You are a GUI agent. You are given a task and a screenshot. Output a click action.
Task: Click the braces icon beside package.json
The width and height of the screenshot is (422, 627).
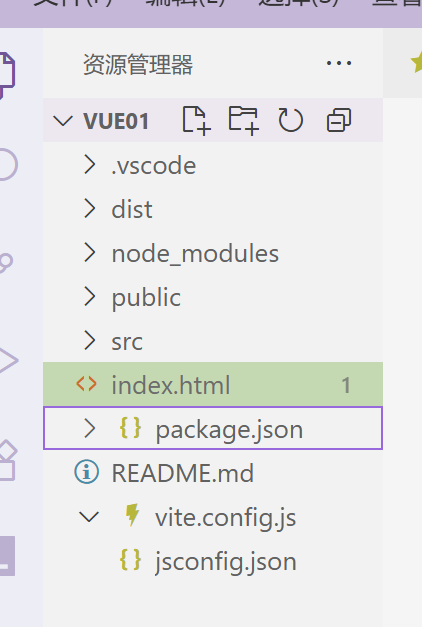(x=130, y=428)
